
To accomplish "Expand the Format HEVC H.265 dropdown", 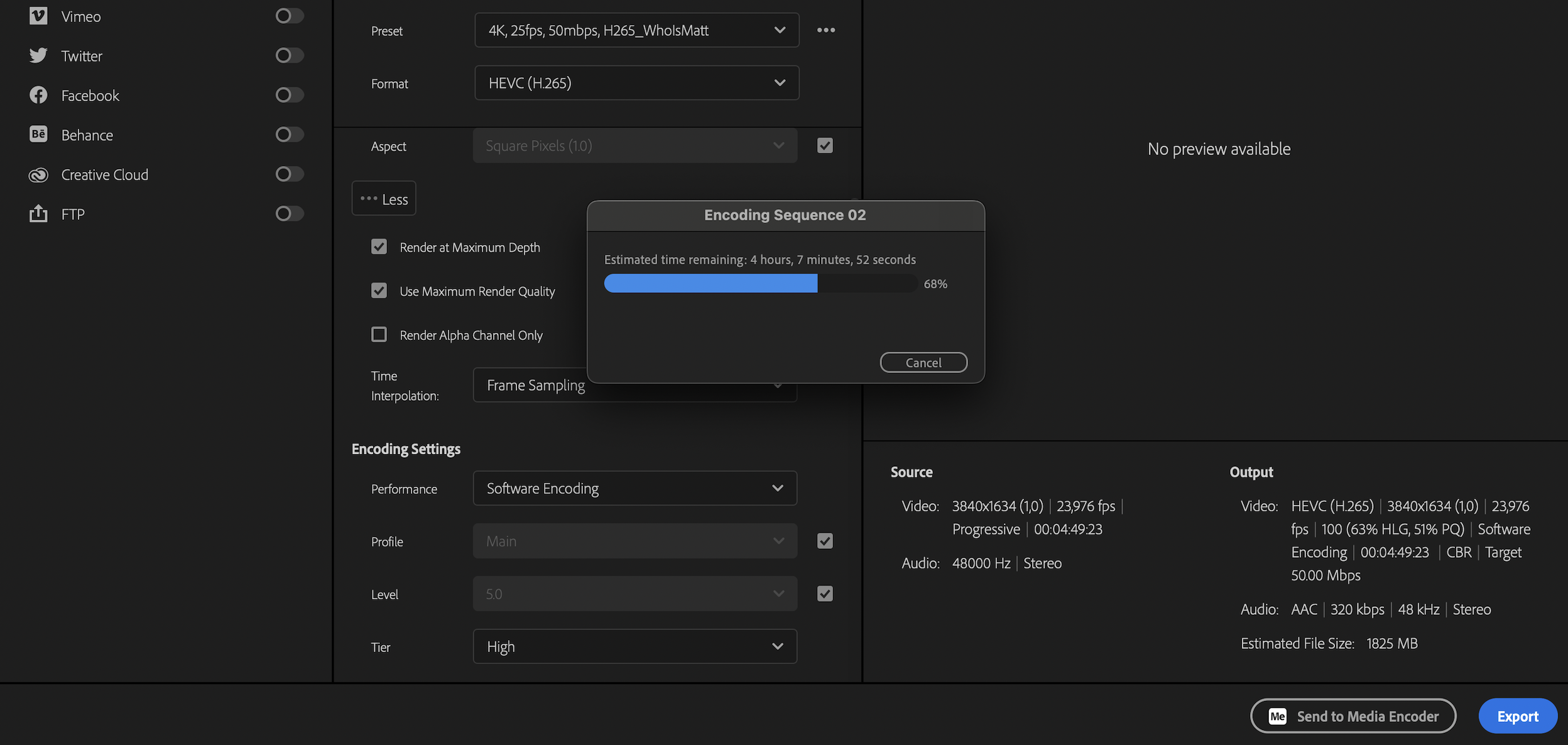I will pos(779,82).
